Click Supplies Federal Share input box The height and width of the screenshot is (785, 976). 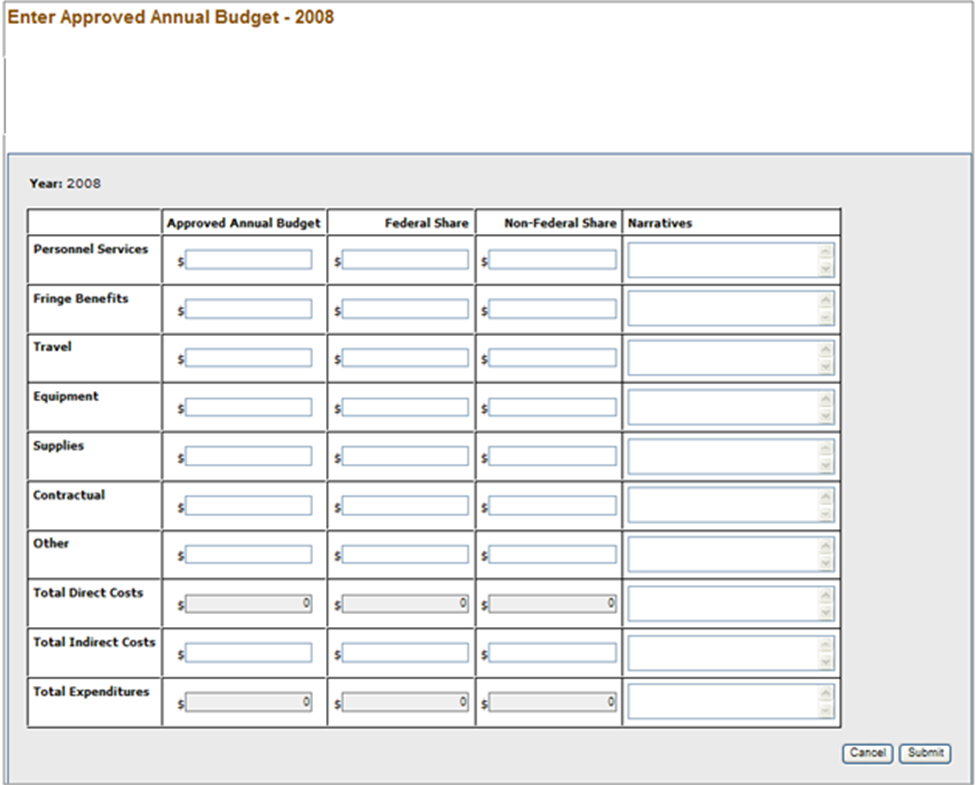click(405, 457)
